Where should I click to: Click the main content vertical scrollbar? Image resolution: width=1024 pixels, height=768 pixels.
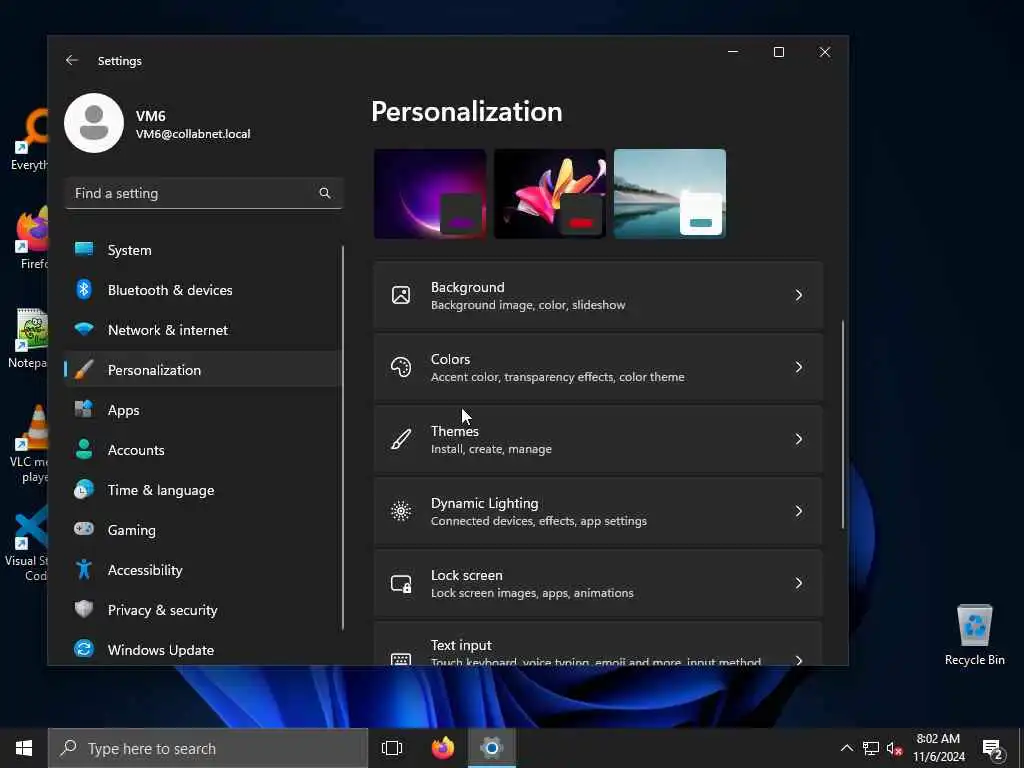click(842, 424)
